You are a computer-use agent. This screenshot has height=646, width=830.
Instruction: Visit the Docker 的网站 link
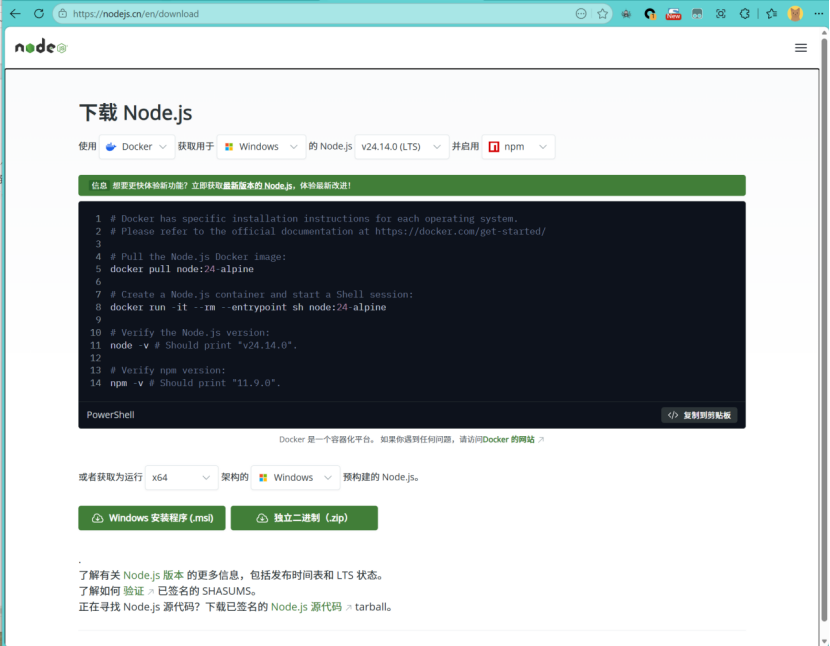(x=509, y=439)
